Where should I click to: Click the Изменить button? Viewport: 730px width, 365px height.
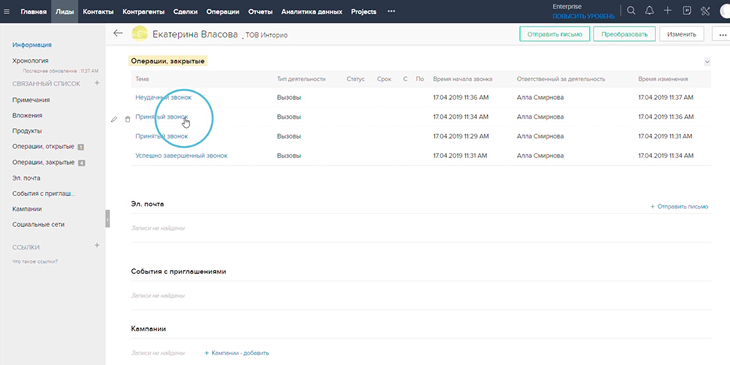coord(682,34)
